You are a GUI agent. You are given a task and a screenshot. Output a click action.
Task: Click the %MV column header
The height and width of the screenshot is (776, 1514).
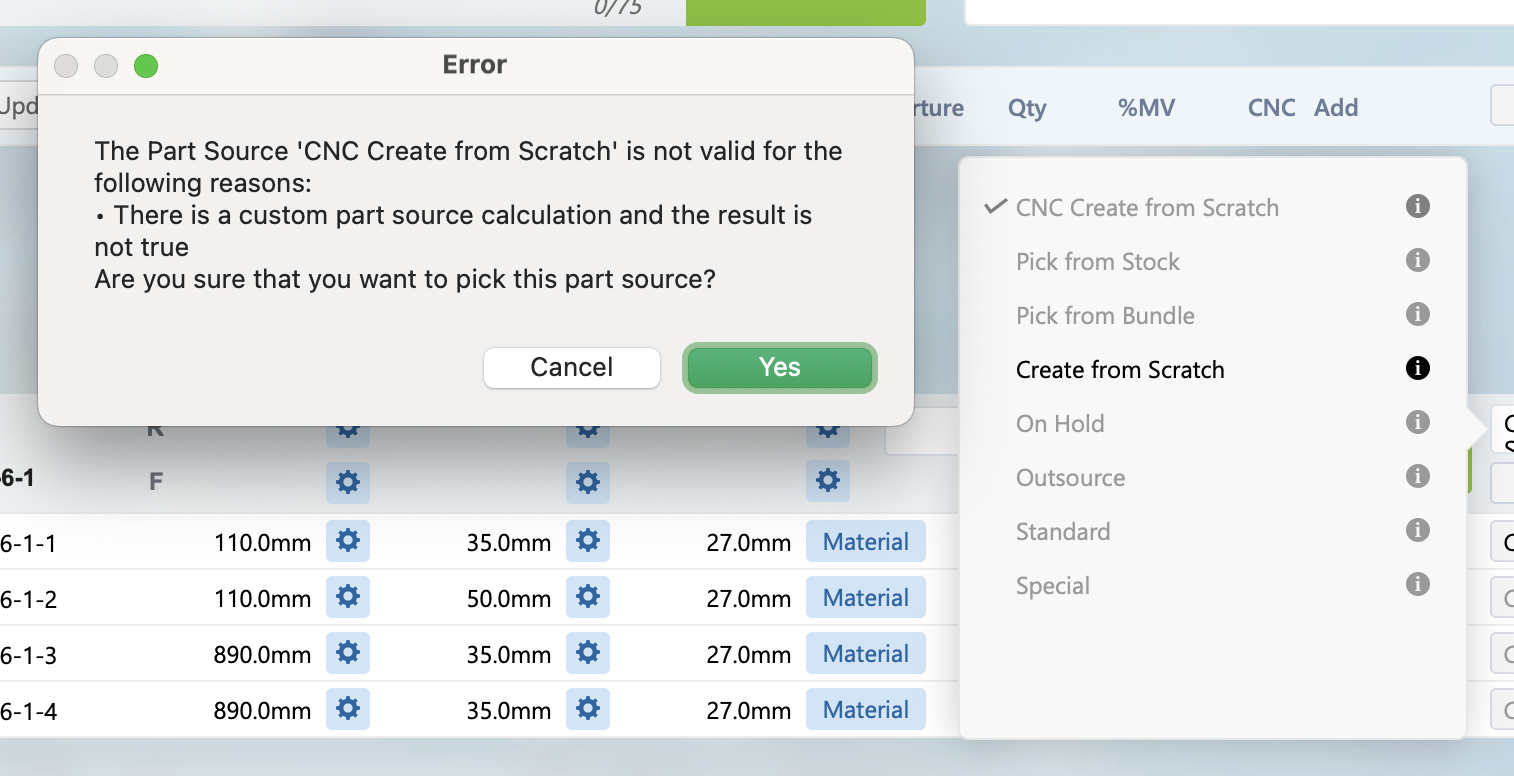[x=1146, y=108]
